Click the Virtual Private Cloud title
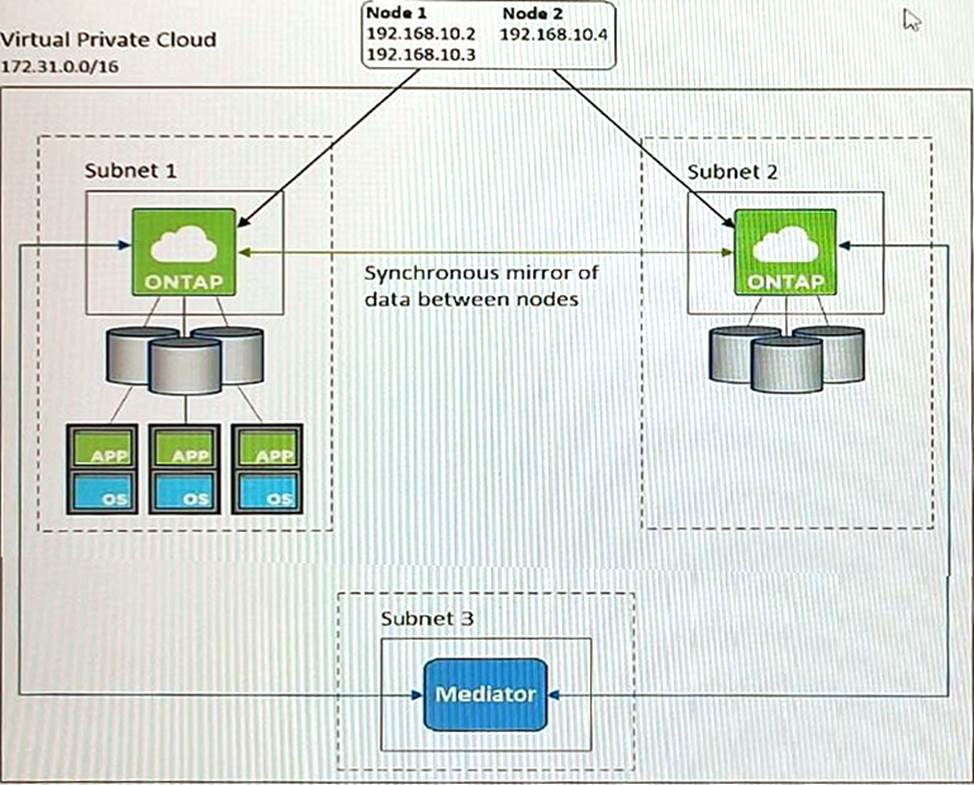Image resolution: width=974 pixels, height=785 pixels. coord(108,40)
